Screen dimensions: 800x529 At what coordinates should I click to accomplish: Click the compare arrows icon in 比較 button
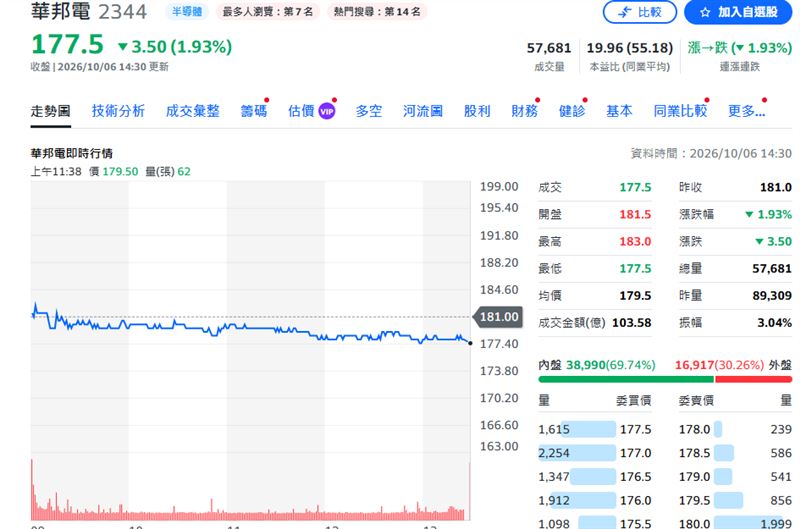click(624, 12)
